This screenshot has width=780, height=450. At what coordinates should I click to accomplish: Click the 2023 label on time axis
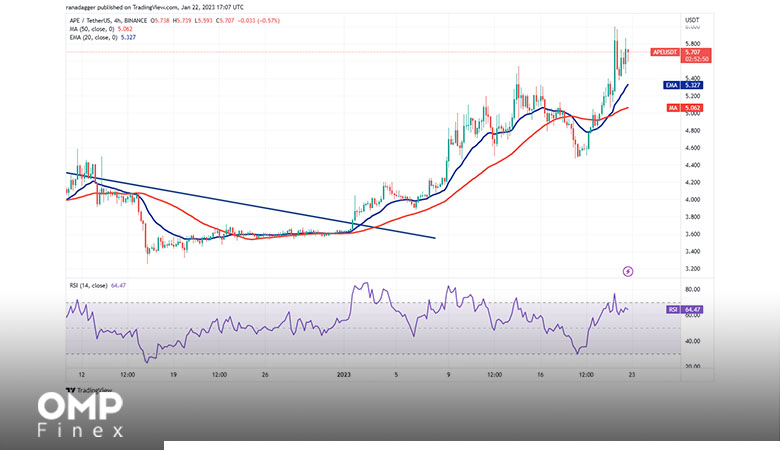tap(344, 375)
